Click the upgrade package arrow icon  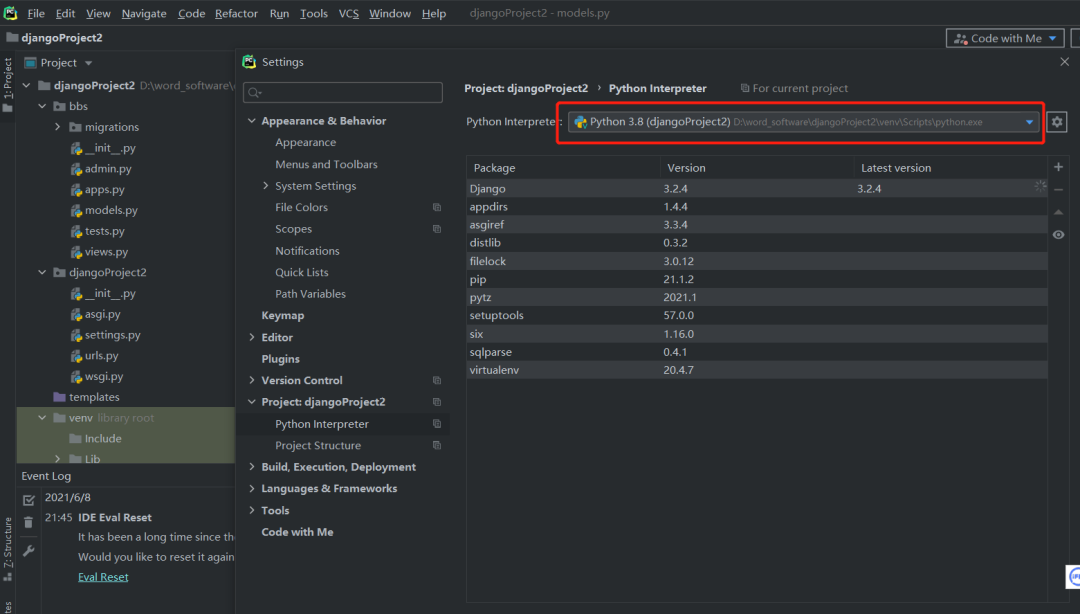[1059, 212]
